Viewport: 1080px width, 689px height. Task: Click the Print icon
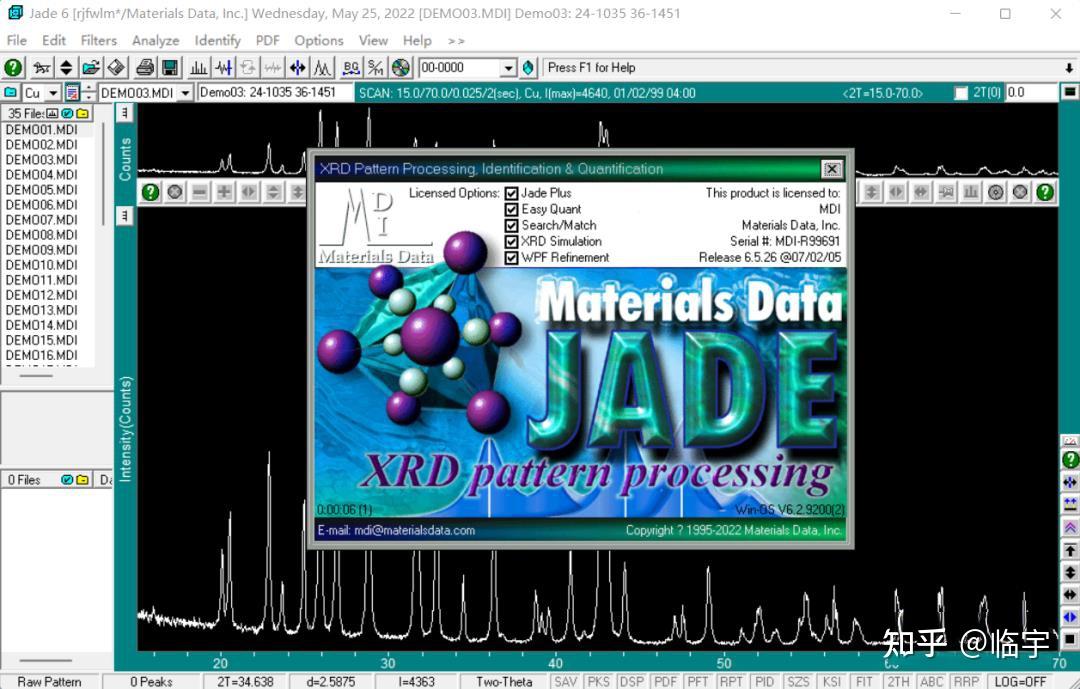(147, 67)
